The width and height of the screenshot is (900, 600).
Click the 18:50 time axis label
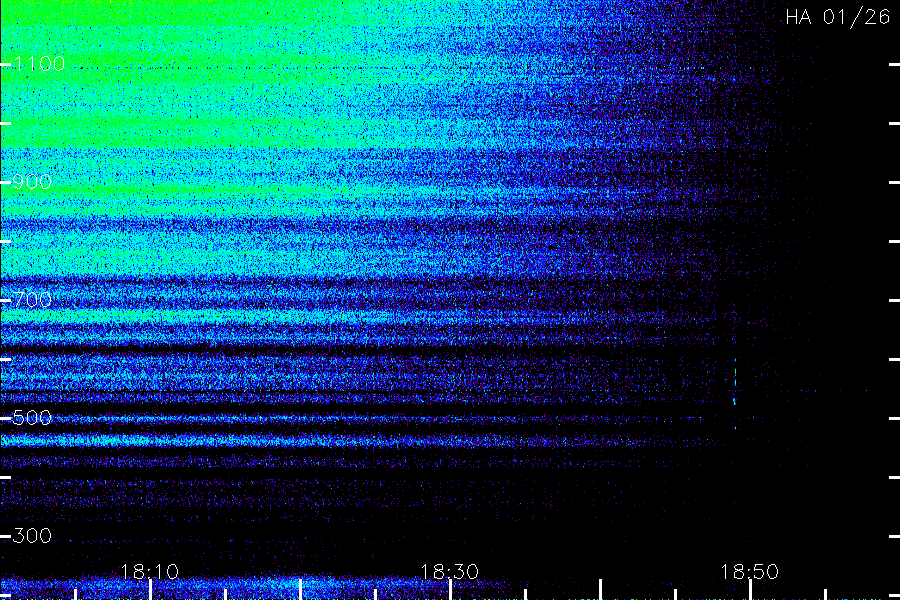750,572
